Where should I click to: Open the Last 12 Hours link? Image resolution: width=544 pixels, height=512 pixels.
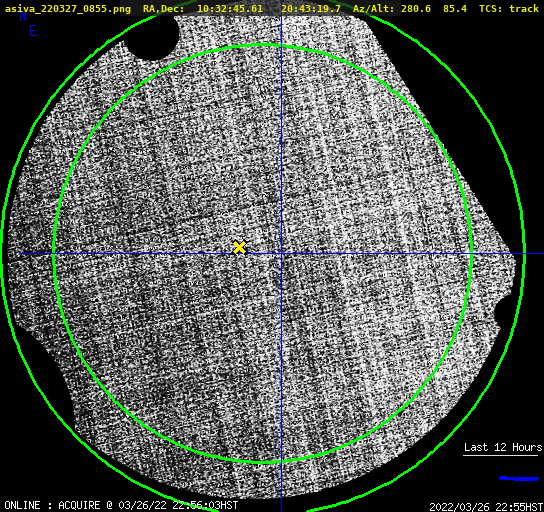coord(503,447)
